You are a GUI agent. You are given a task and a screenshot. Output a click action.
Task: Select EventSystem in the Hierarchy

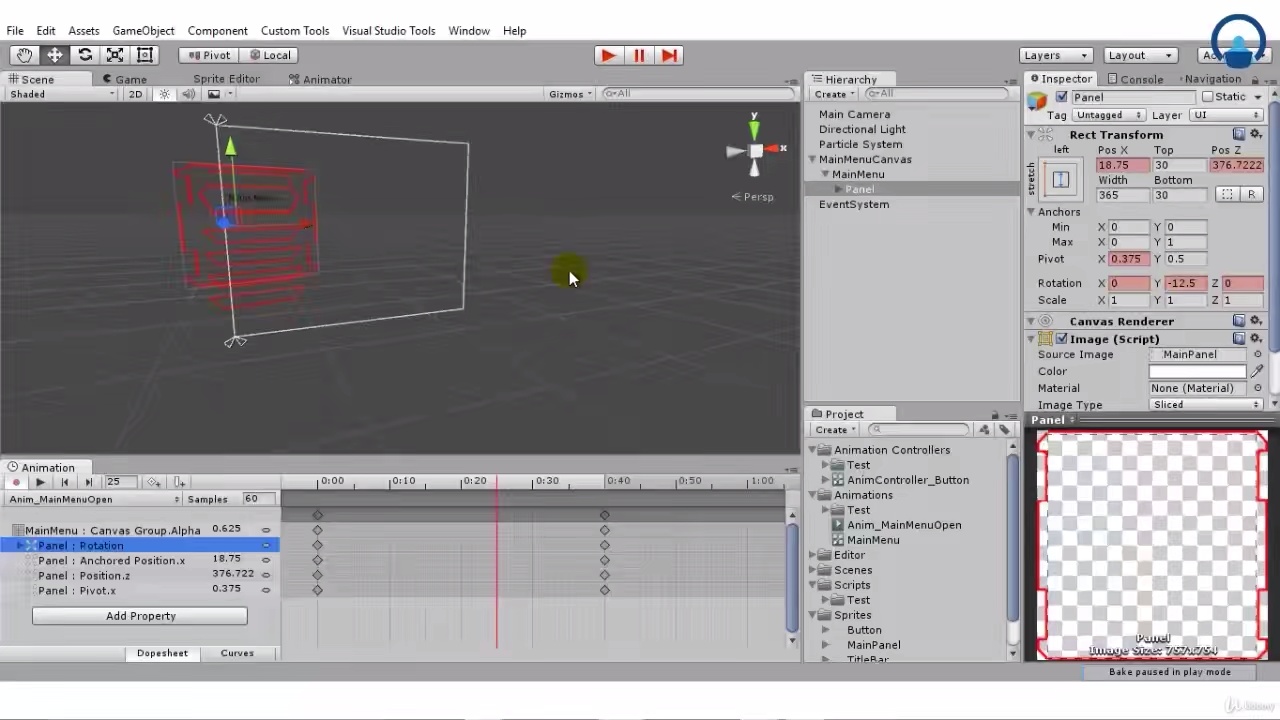(x=854, y=204)
